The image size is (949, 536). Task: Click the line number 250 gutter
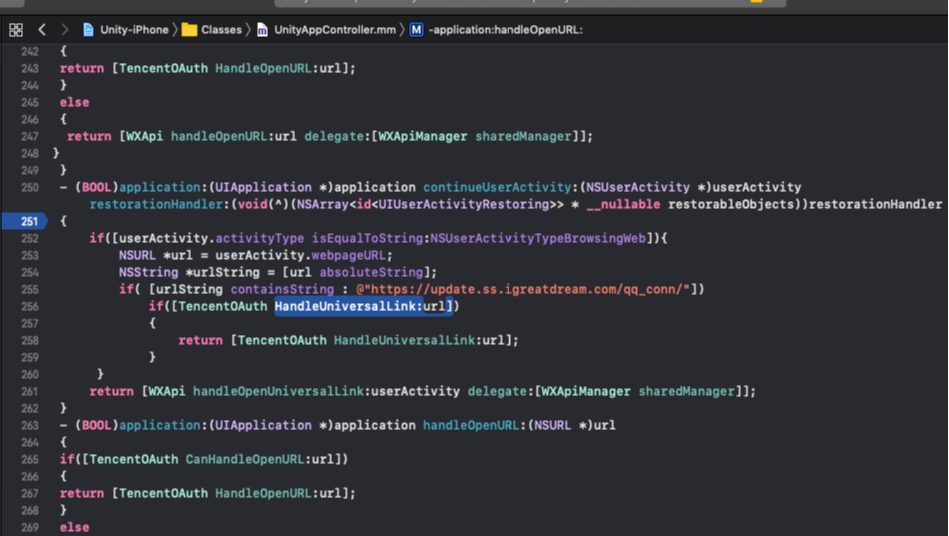tap(30, 188)
